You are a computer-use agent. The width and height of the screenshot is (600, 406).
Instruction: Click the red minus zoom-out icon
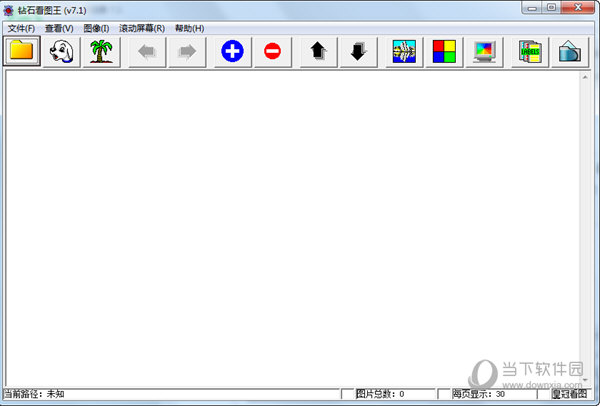point(273,51)
